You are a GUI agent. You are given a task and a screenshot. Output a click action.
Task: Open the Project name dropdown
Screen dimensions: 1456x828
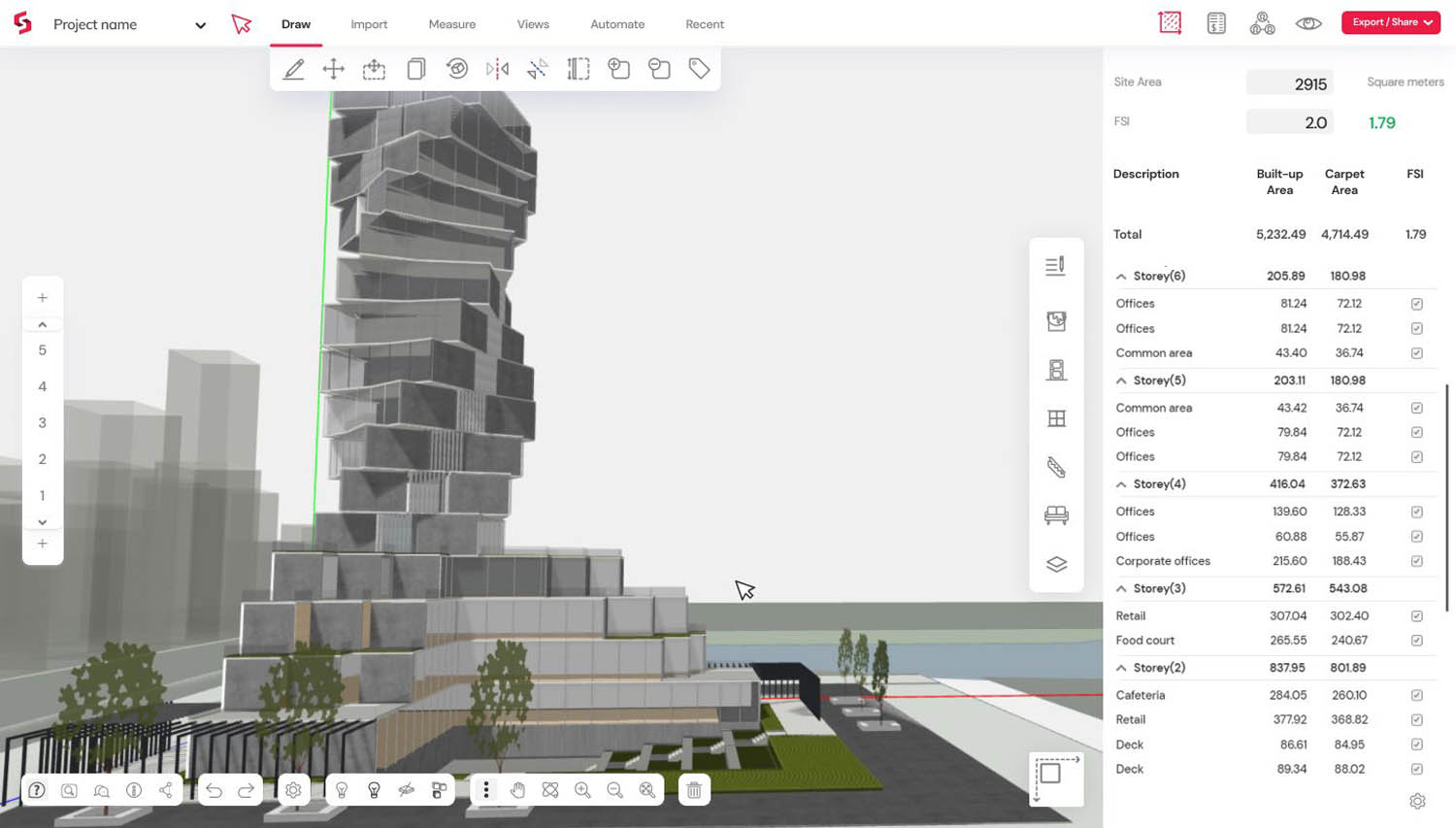200,25
